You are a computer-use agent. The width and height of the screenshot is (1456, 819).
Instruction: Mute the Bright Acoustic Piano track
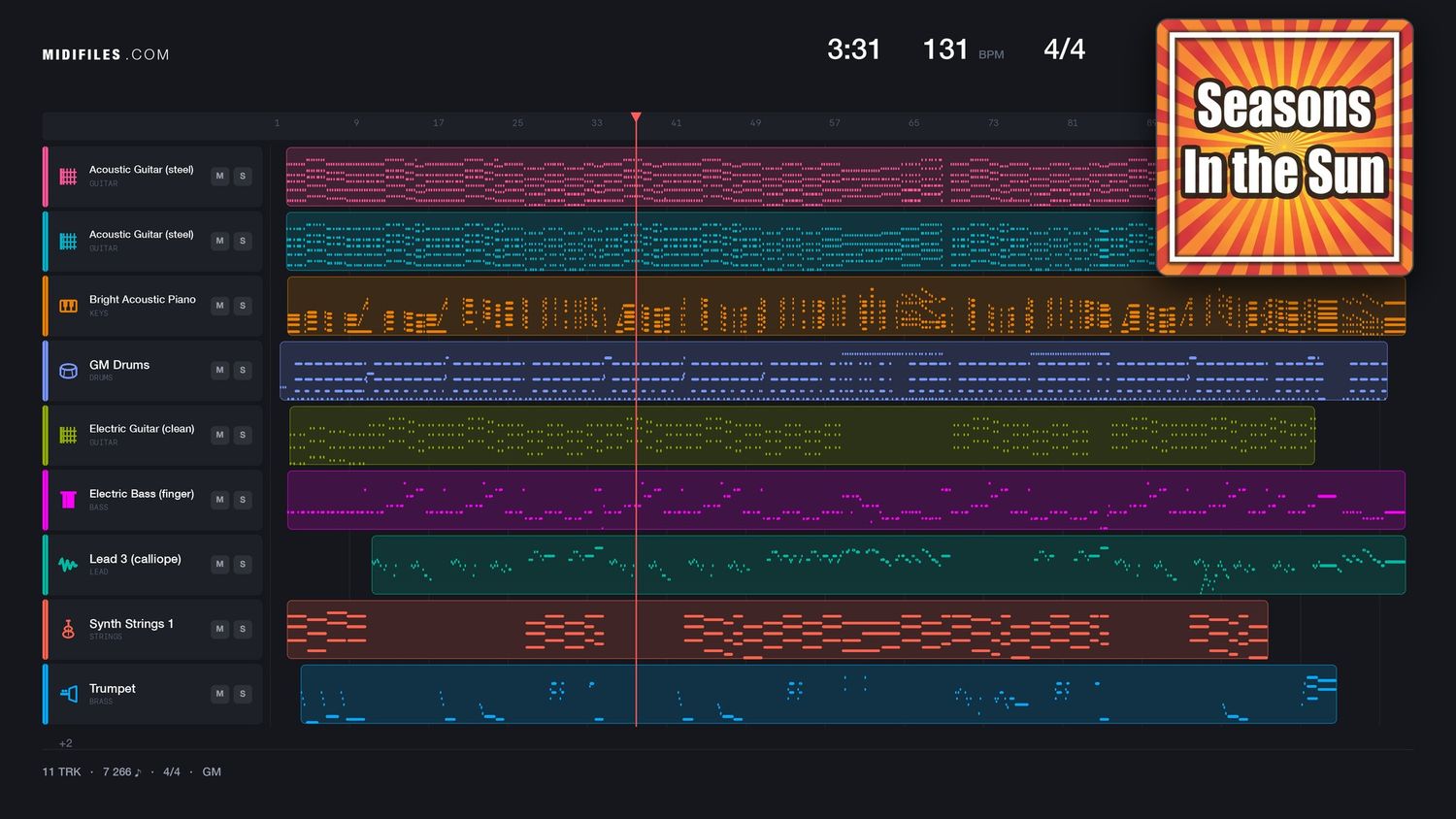click(220, 306)
